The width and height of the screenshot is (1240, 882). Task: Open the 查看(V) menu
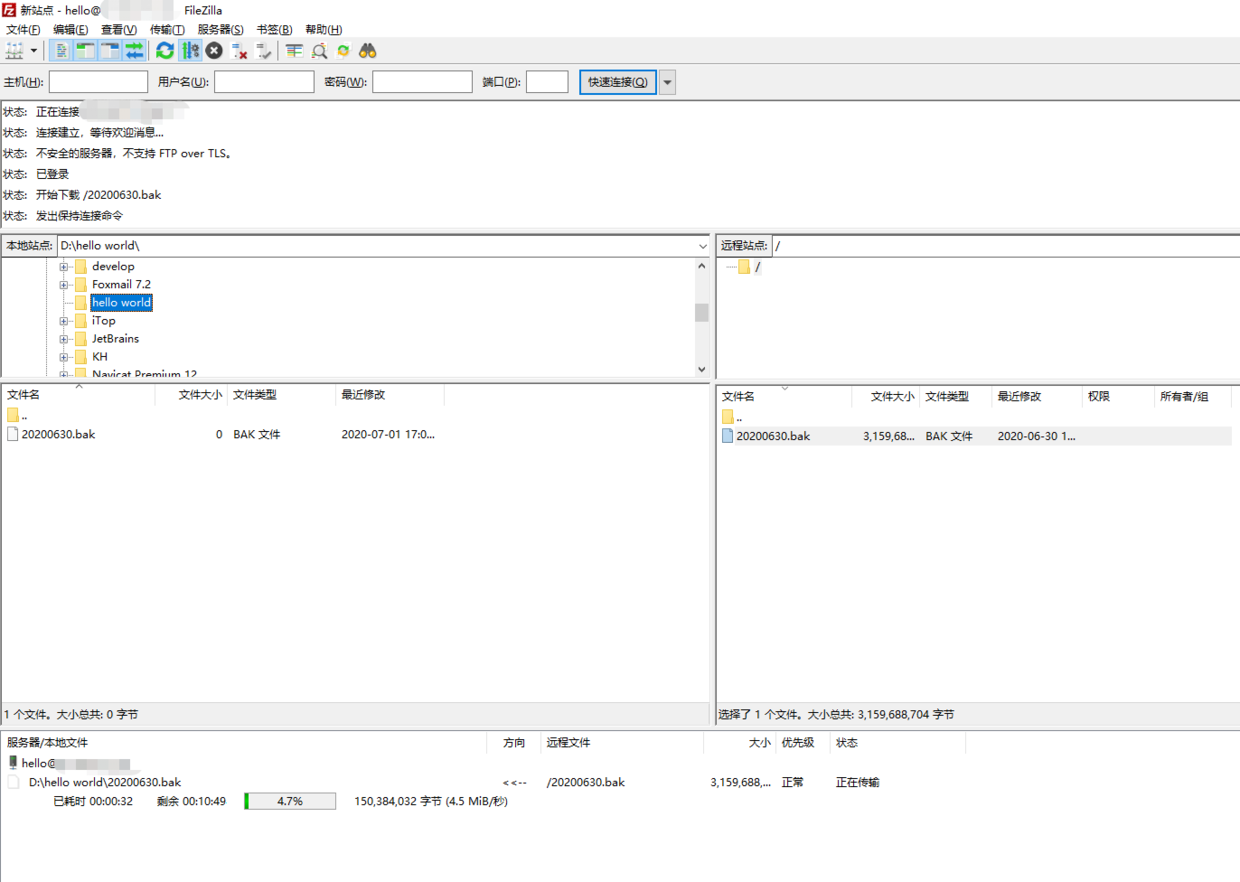coord(119,30)
